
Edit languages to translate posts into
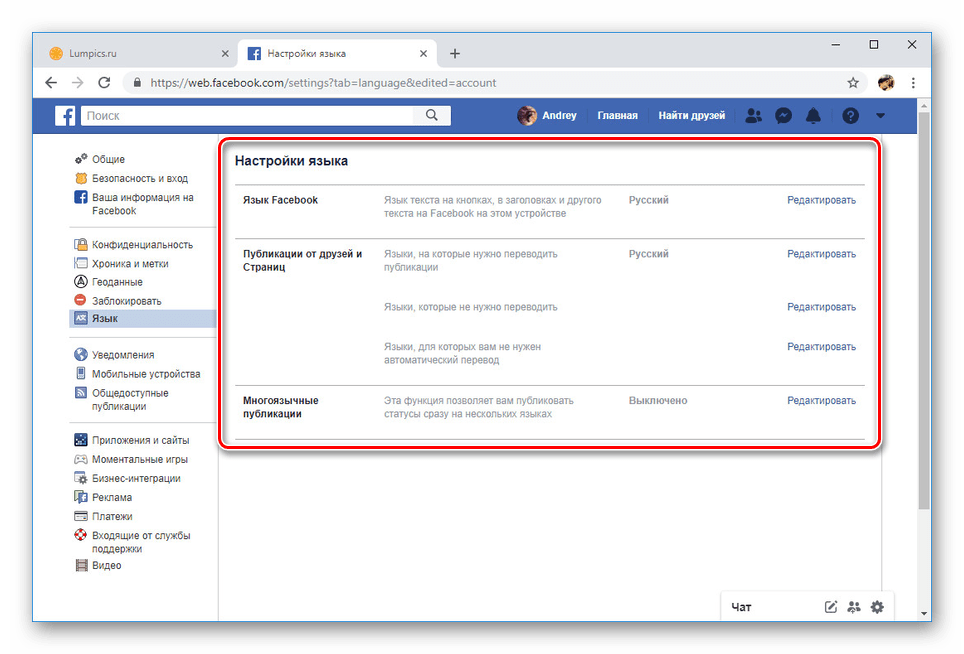[x=821, y=254]
